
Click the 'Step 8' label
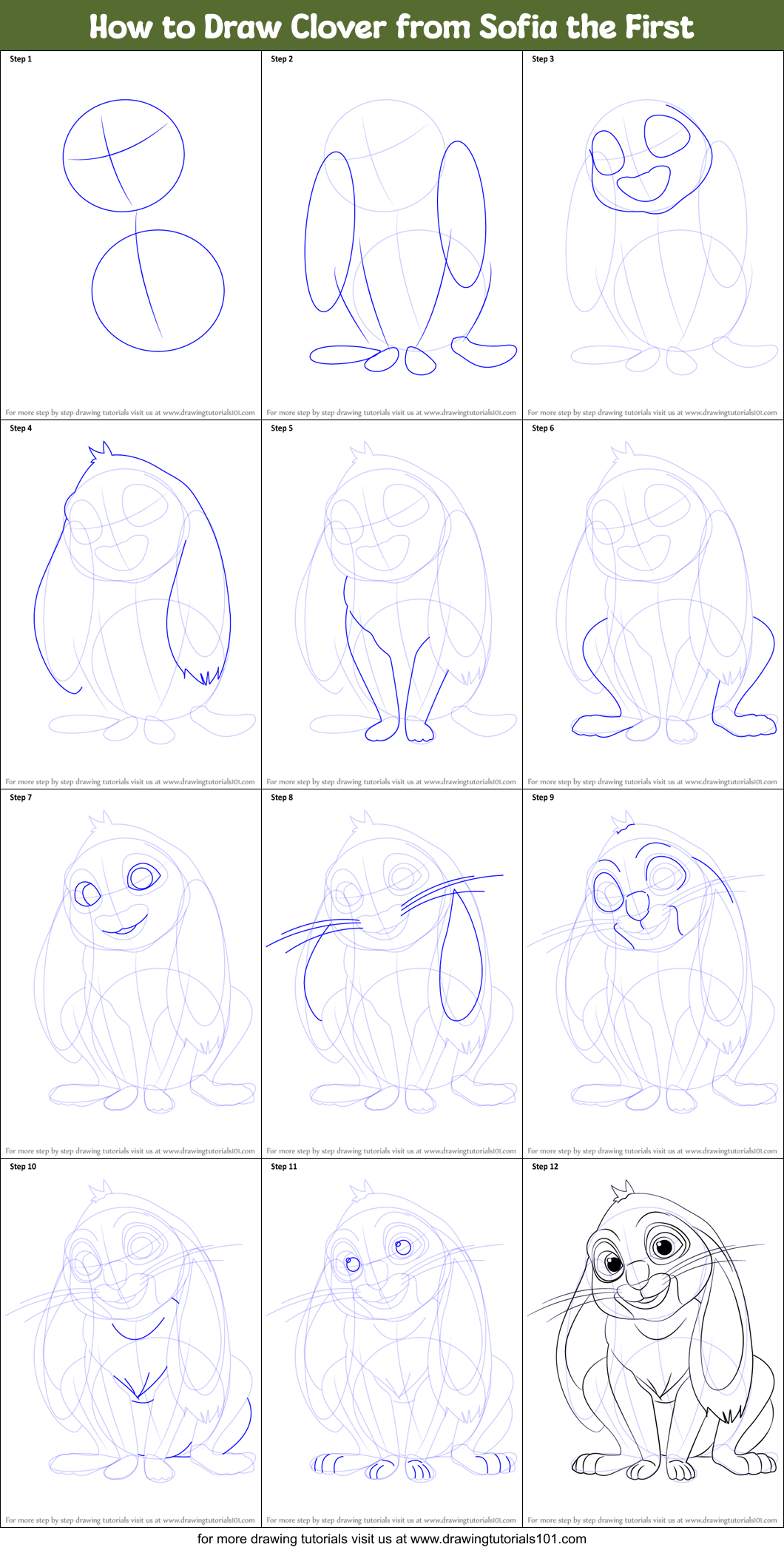tap(282, 798)
